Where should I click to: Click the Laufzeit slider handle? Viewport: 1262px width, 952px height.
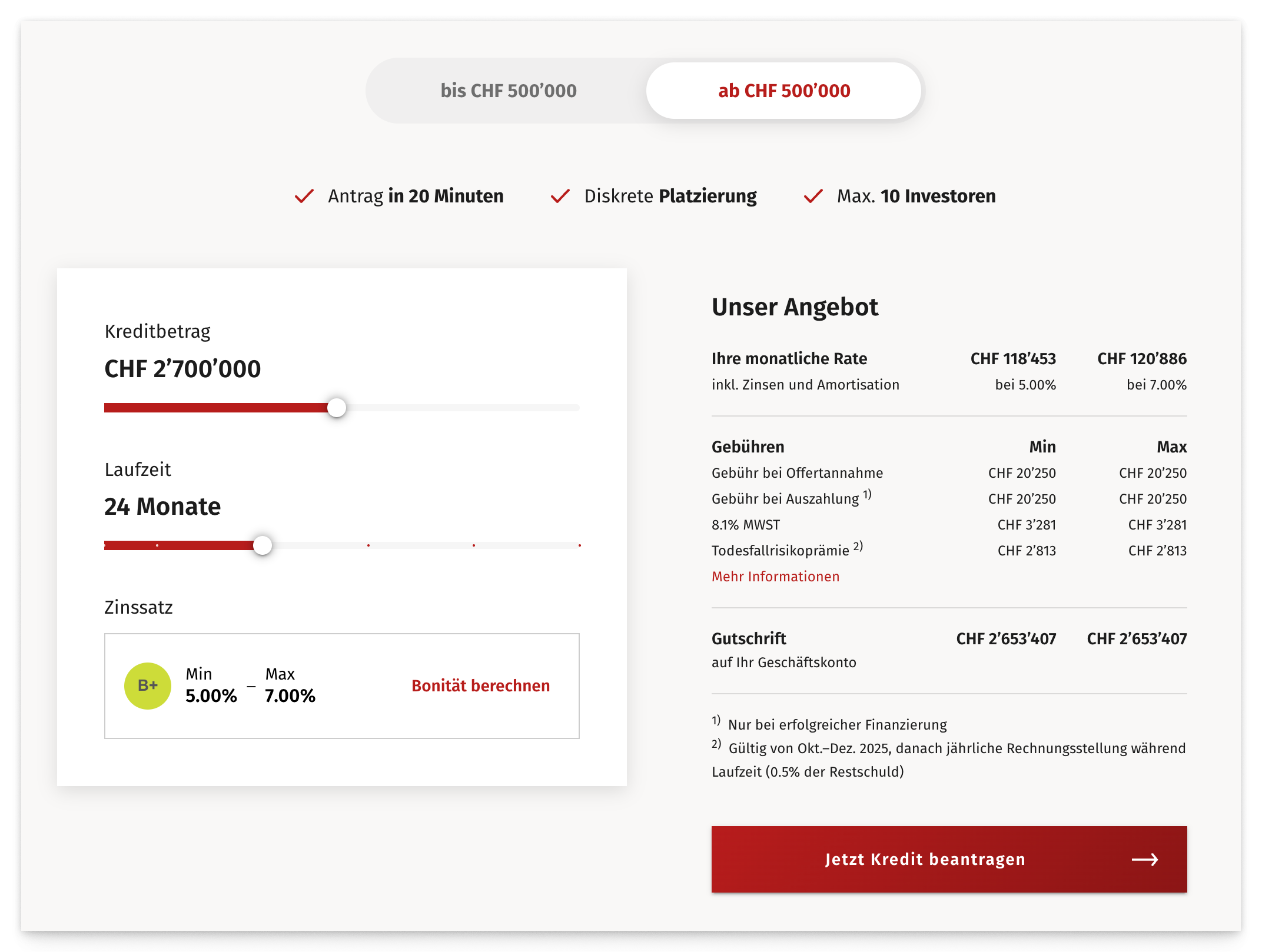(x=263, y=545)
